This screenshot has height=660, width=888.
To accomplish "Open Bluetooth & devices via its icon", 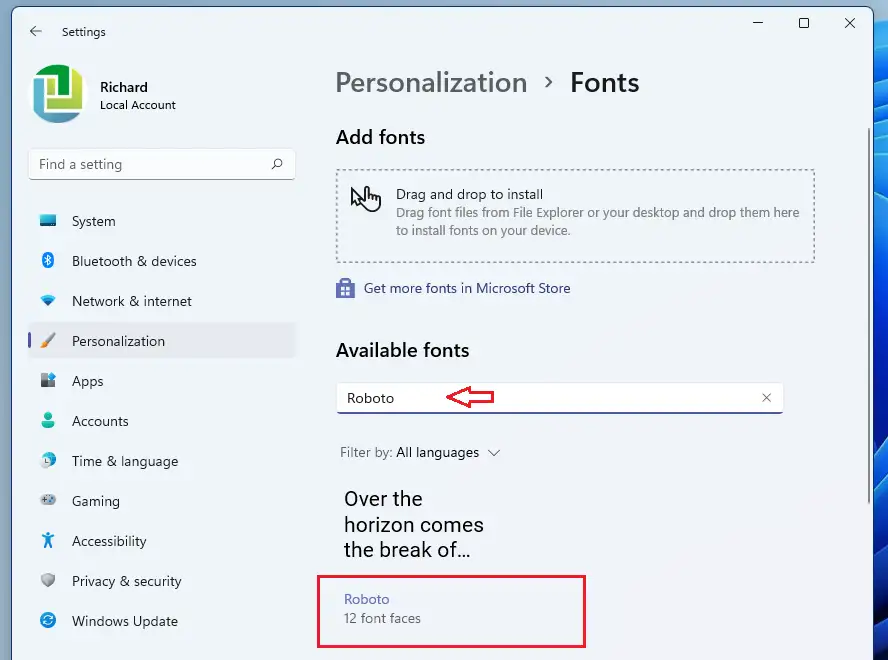I will pos(48,261).
